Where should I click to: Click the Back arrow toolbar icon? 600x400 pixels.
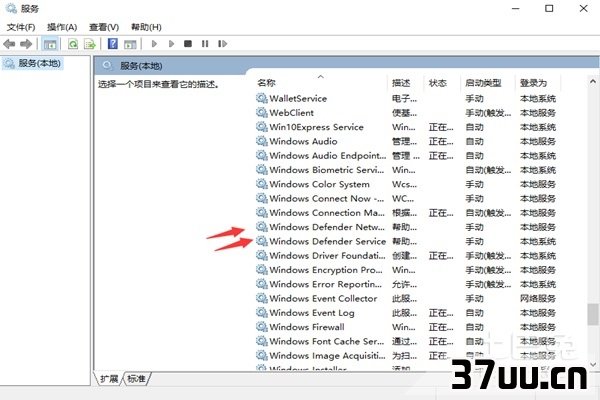pyautogui.click(x=9, y=44)
